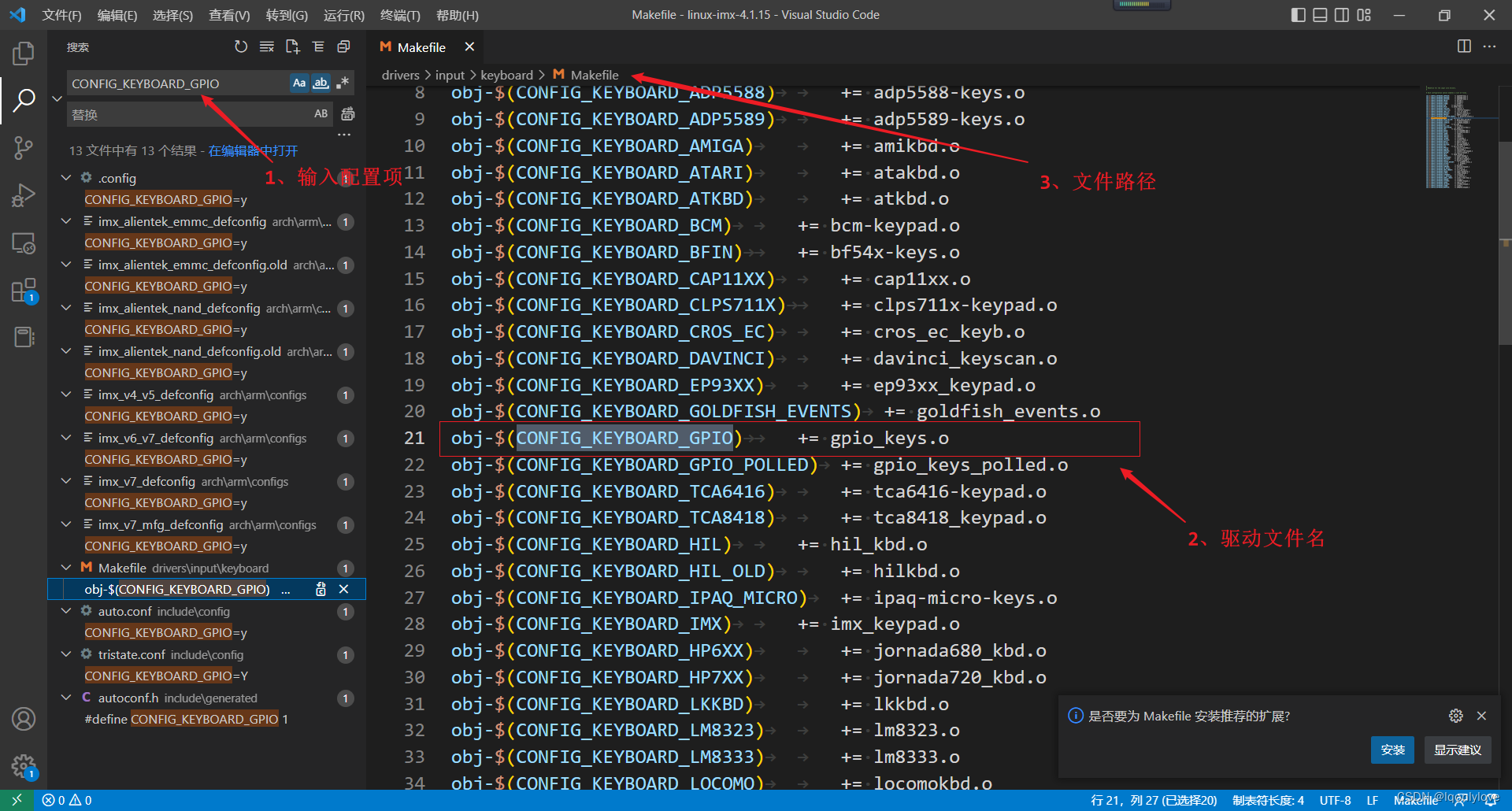1512x811 pixels.
Task: Open the Run and Debug view
Action: [x=24, y=194]
